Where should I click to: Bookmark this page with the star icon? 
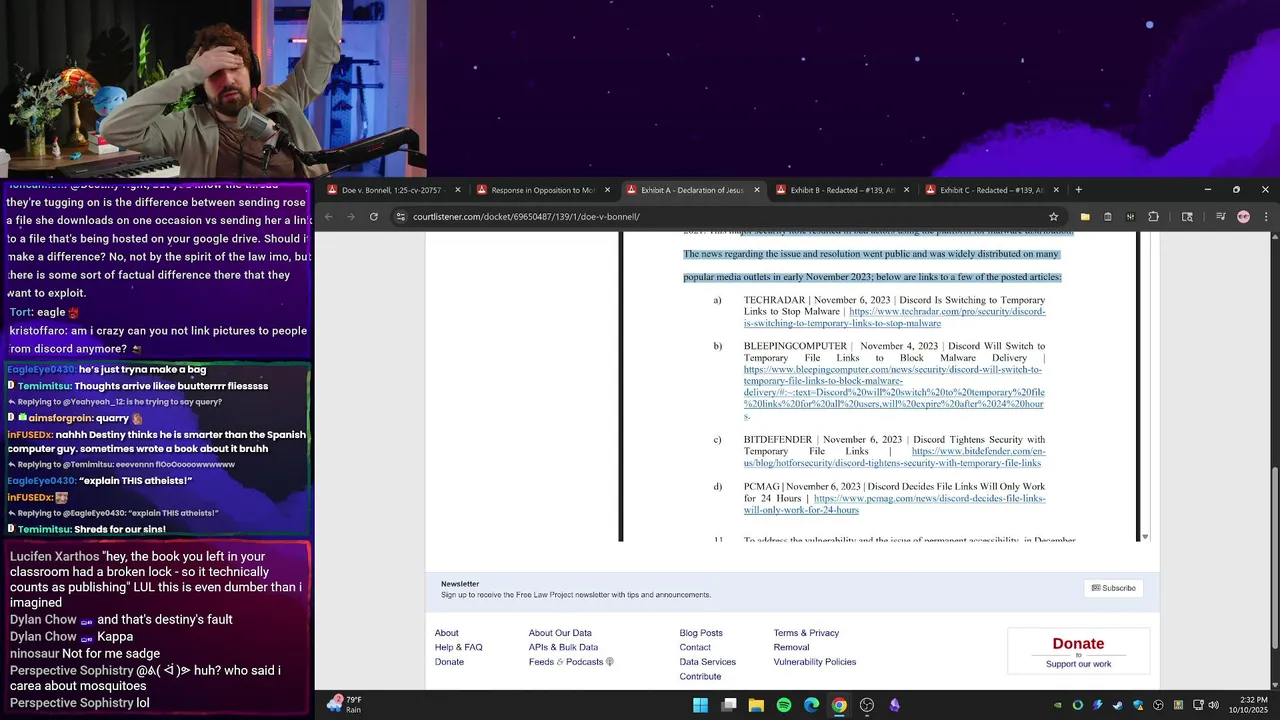[1053, 216]
